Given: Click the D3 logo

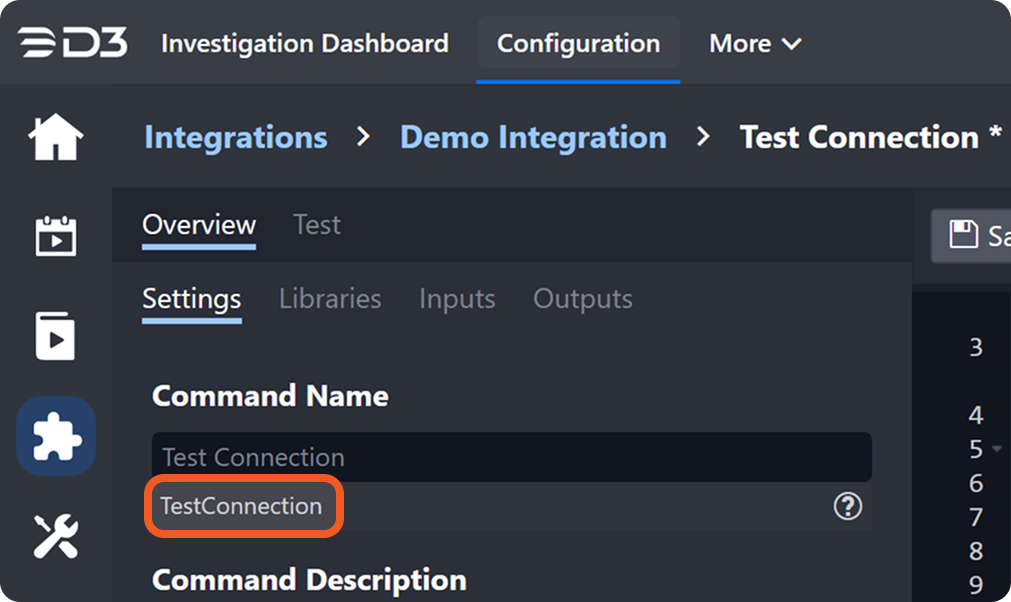Looking at the screenshot, I should (73, 44).
